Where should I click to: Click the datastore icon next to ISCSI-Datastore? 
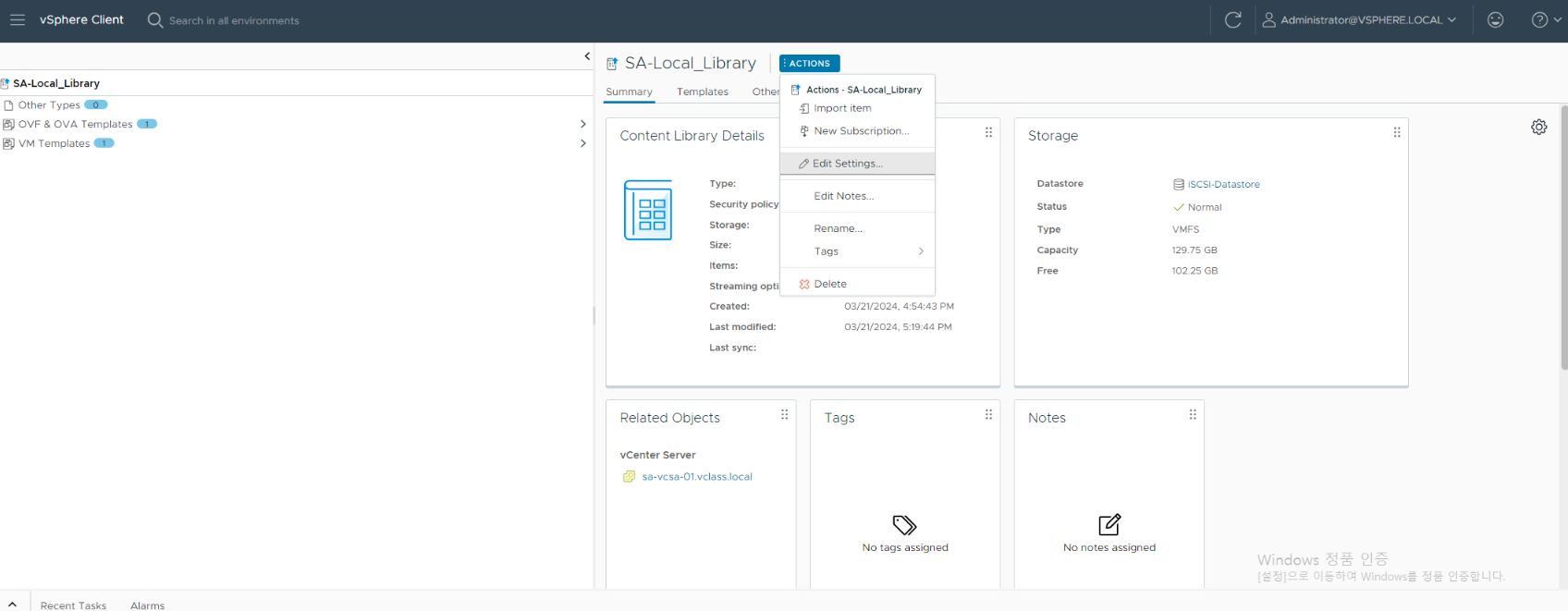click(x=1179, y=185)
